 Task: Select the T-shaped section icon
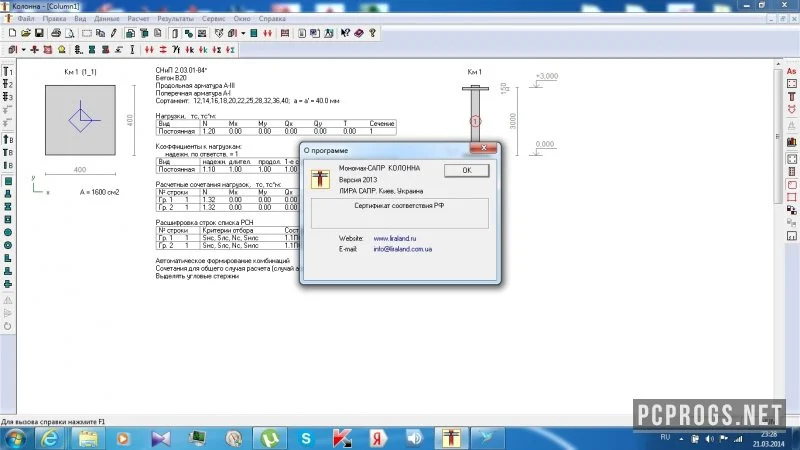[8, 194]
